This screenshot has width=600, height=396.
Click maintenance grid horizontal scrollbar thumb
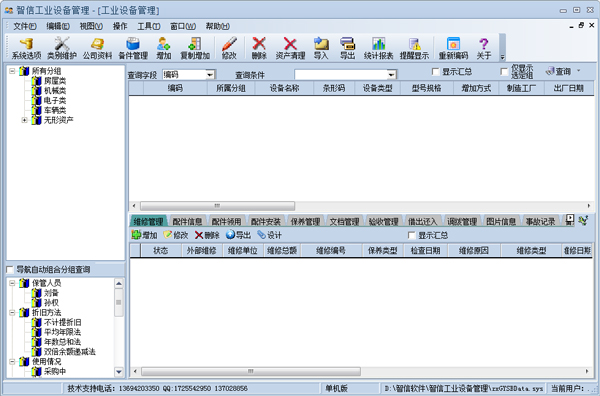pos(251,371)
